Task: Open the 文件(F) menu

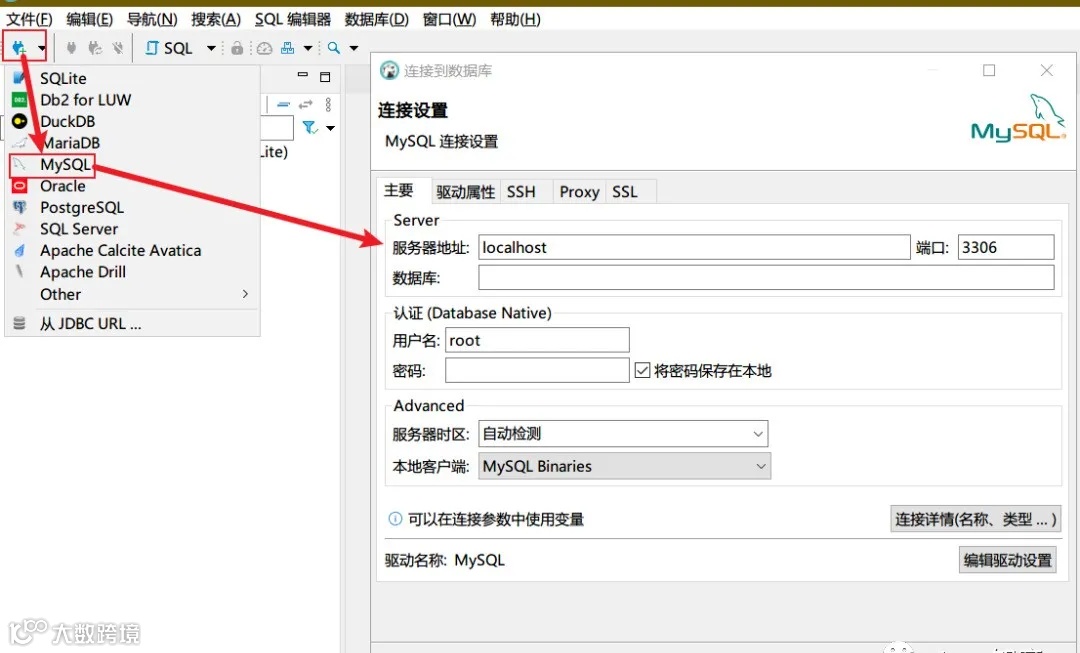Action: click(29, 19)
